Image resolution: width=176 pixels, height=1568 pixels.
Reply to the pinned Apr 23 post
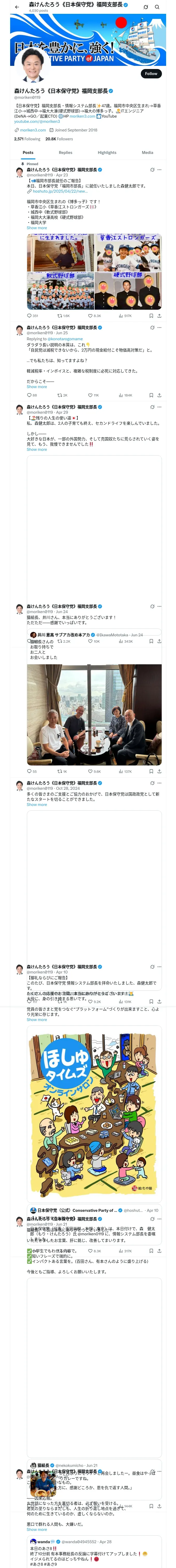click(29, 316)
